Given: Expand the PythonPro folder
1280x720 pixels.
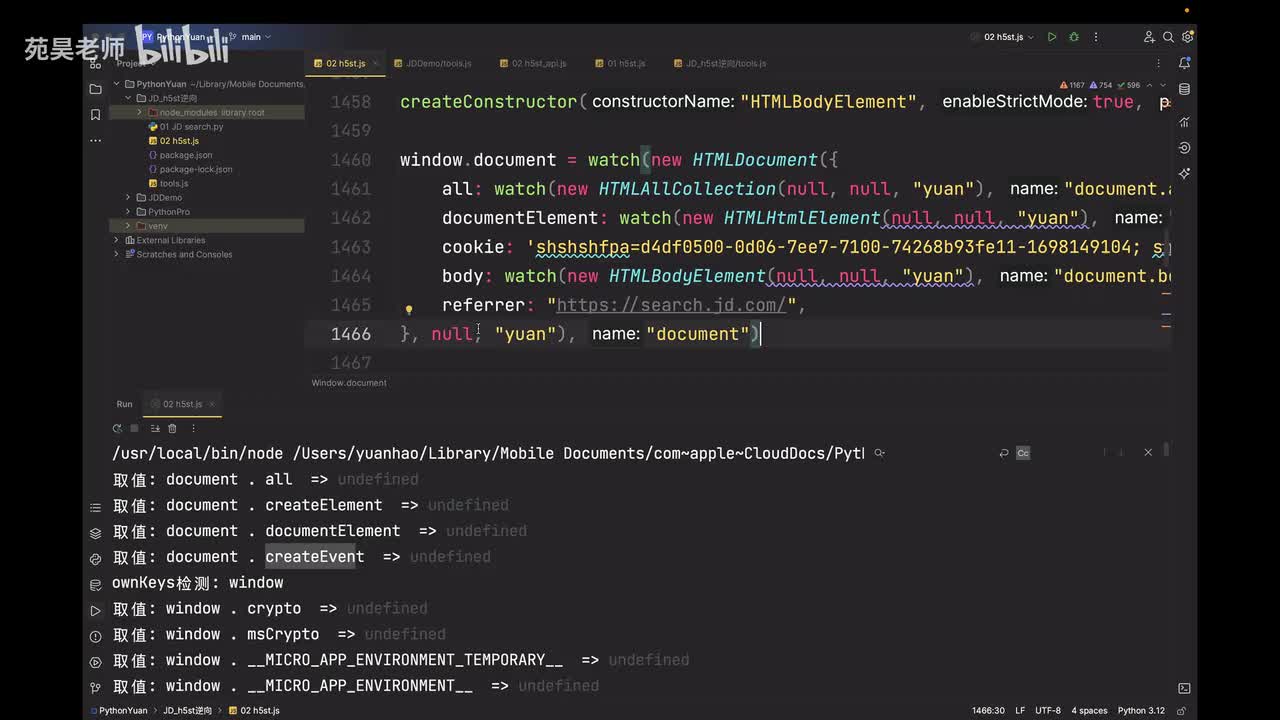Looking at the screenshot, I should point(128,212).
